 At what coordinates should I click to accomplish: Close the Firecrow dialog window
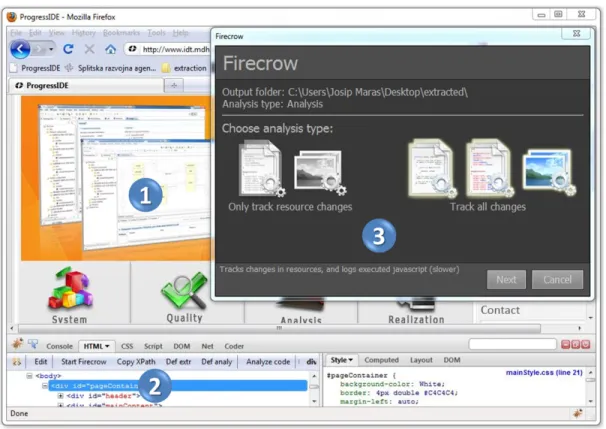pyautogui.click(x=576, y=34)
